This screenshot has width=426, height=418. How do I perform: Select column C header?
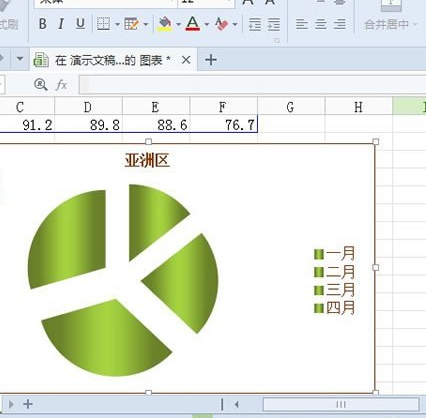click(x=27, y=107)
